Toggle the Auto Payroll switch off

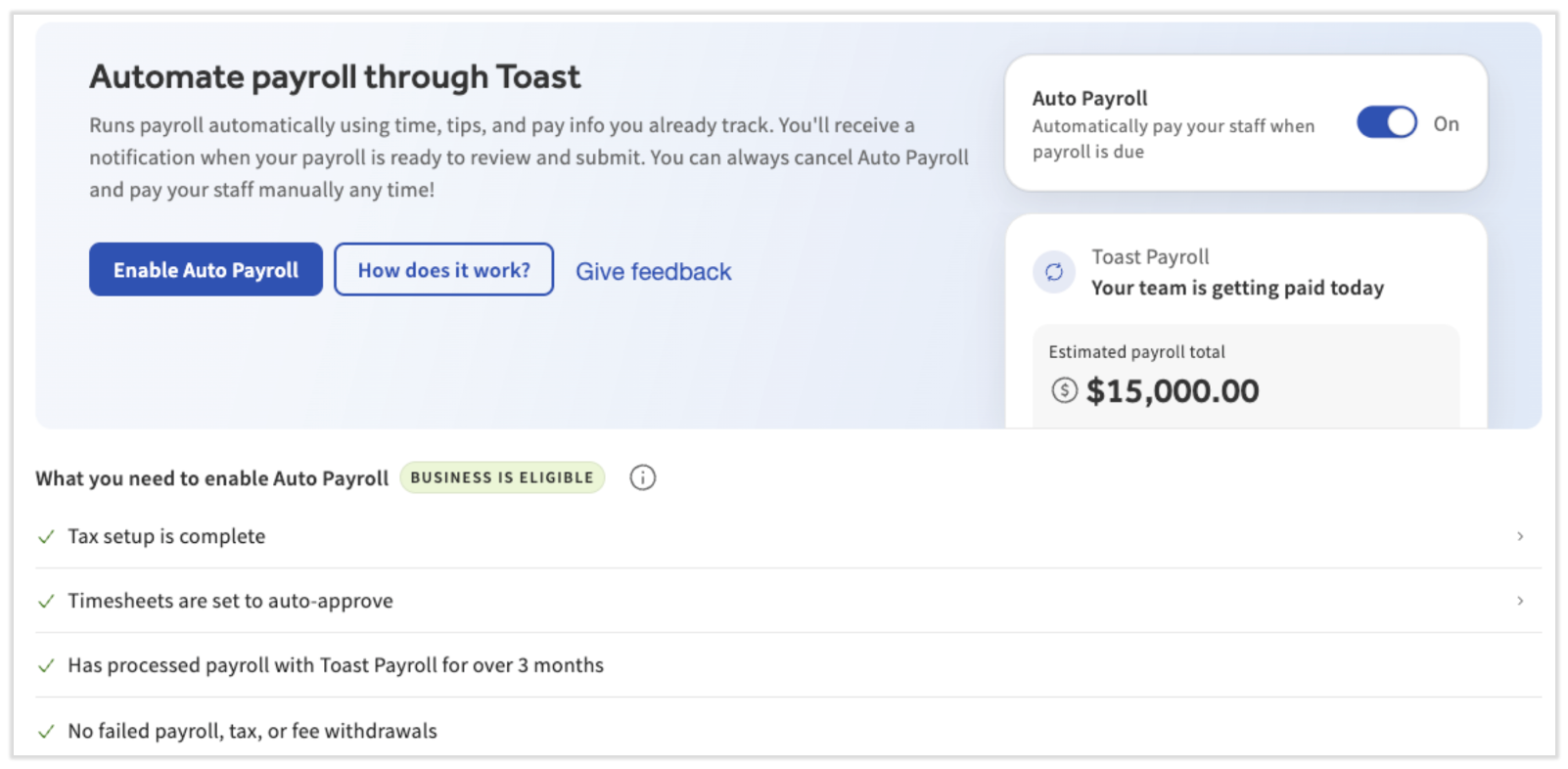[1386, 123]
